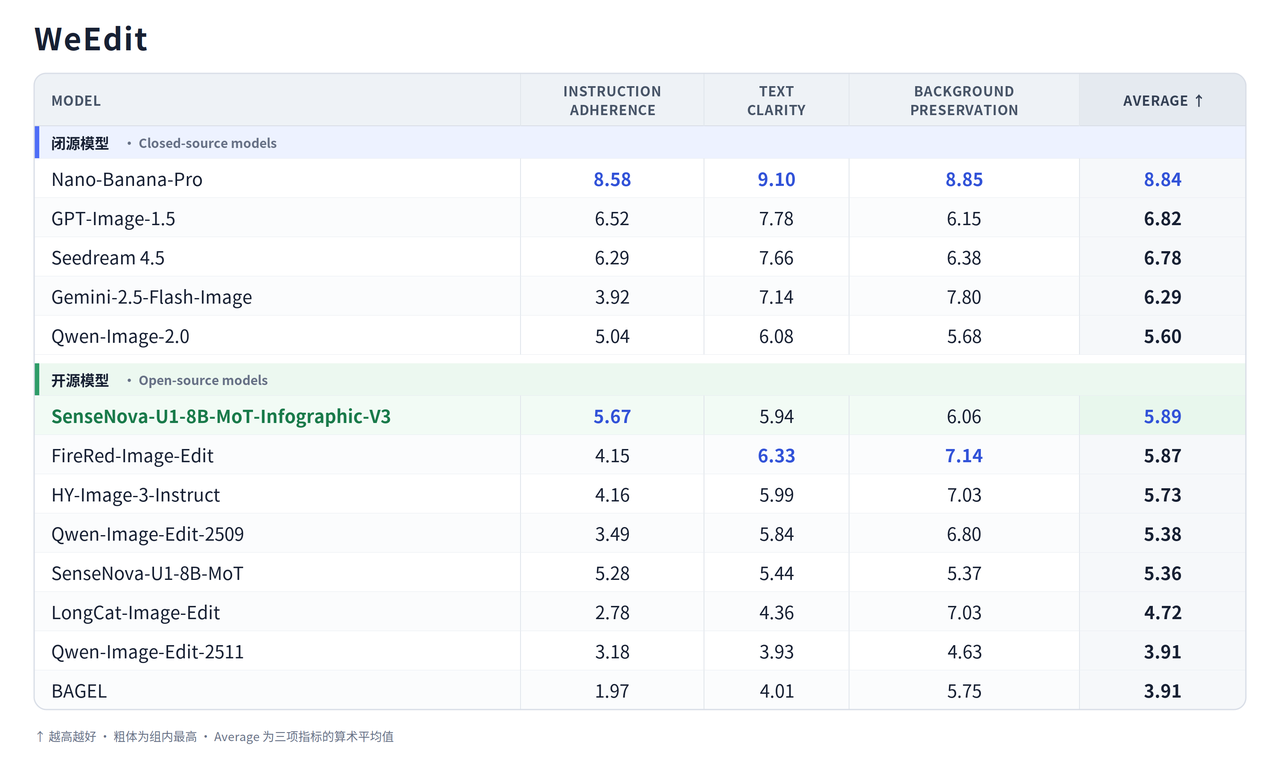The width and height of the screenshot is (1280, 759).
Task: Click the LongCat-Image-Edit model name
Action: [136, 612]
